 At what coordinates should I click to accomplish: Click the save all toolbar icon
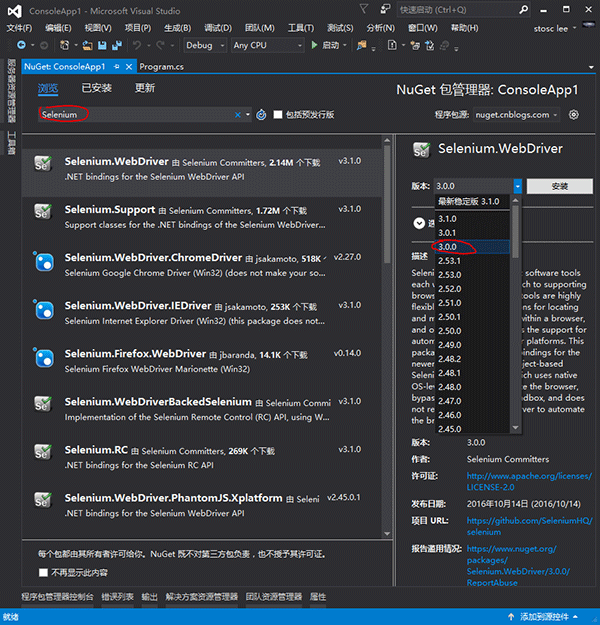pyautogui.click(x=117, y=45)
